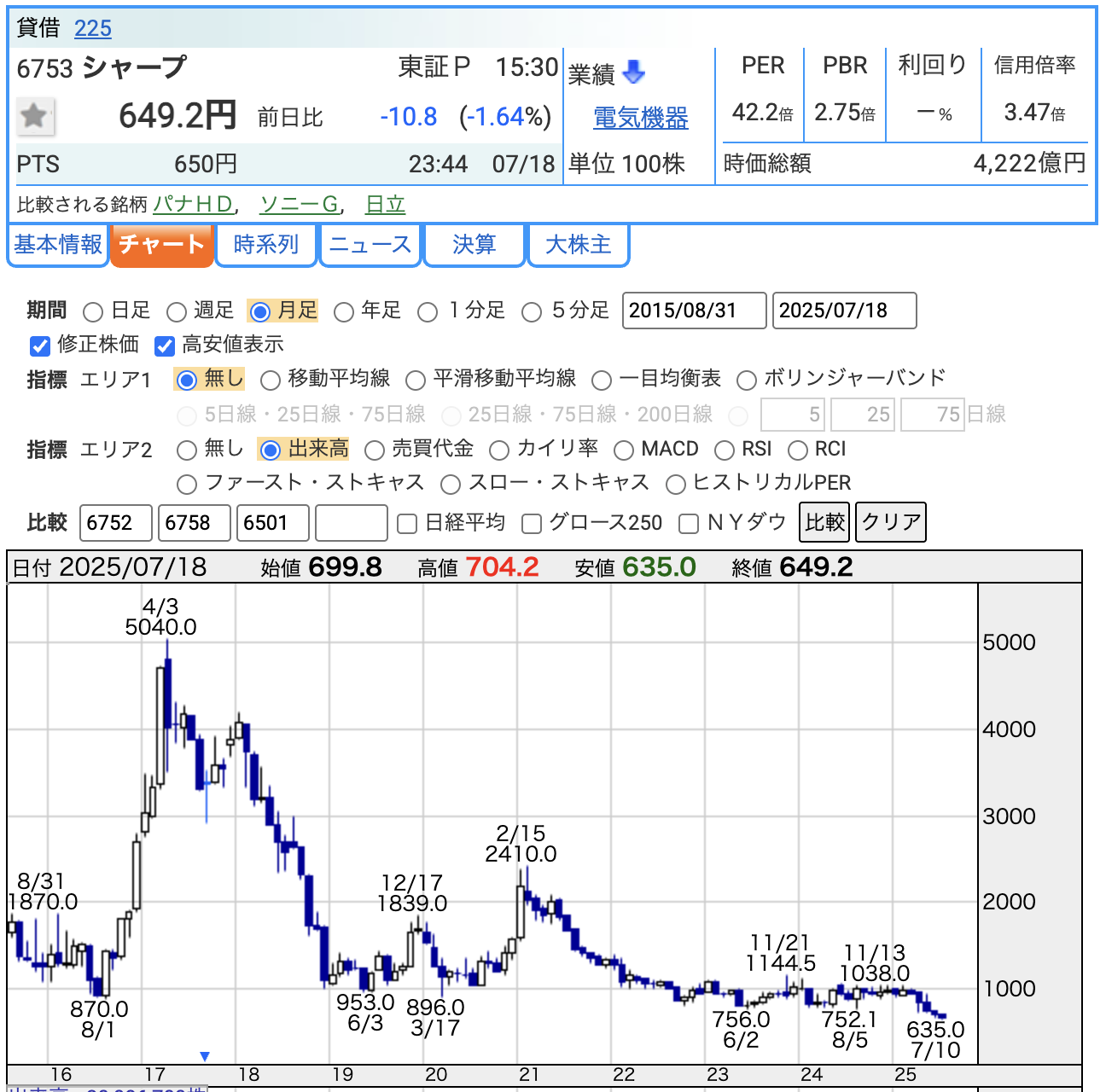
Task: Click the クリア clear button
Action: tap(891, 522)
